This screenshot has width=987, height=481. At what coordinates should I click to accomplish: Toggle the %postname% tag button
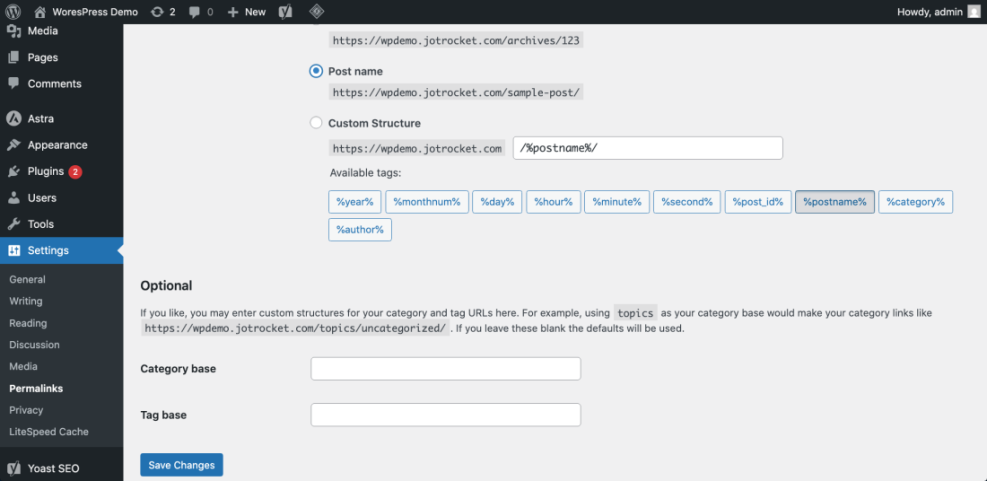coord(835,202)
